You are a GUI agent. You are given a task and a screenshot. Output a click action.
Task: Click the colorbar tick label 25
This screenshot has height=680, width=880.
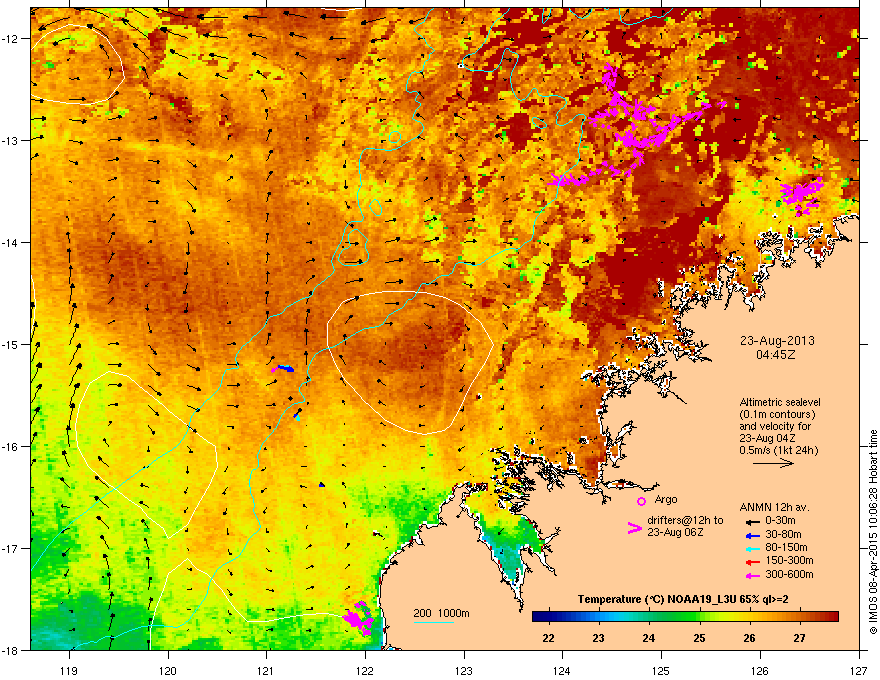(699, 638)
